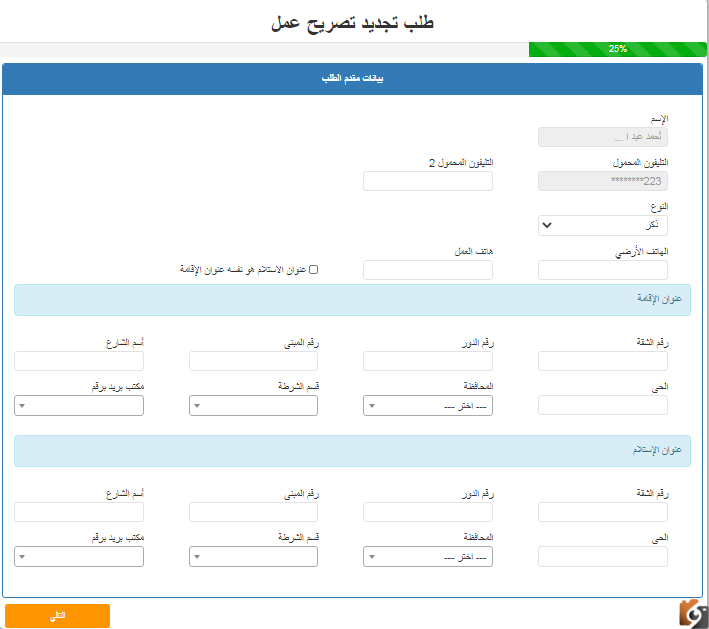Expand المحافظة dropdown under عنوان الإستلام
This screenshot has height=629, width=709.
coord(428,557)
